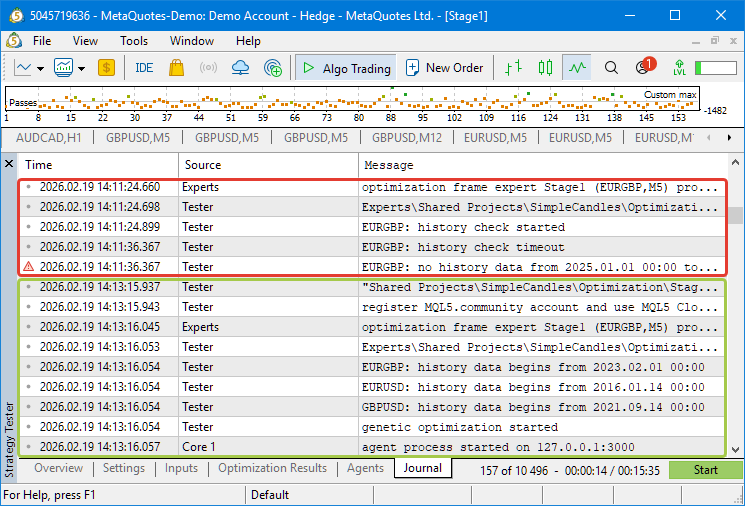Open the IDE MetaEditor button
This screenshot has height=506, width=745.
click(144, 68)
